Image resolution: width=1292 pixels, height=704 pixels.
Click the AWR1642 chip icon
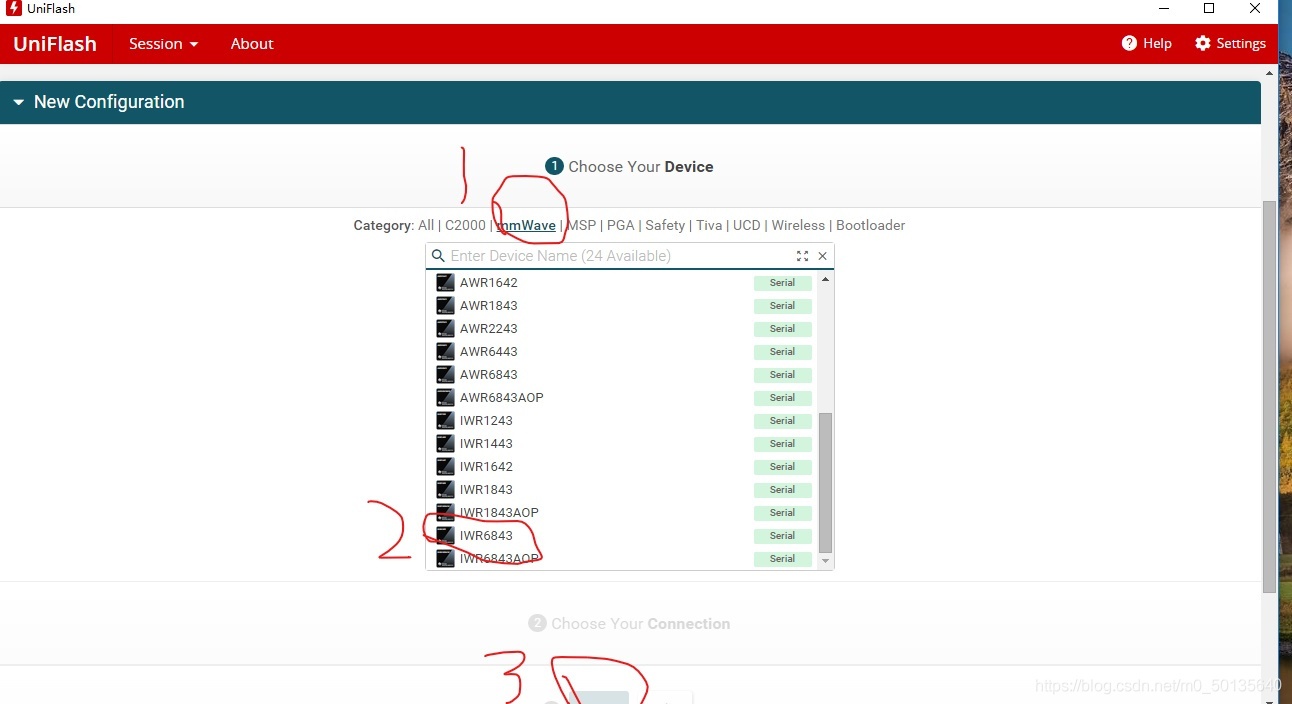point(445,283)
